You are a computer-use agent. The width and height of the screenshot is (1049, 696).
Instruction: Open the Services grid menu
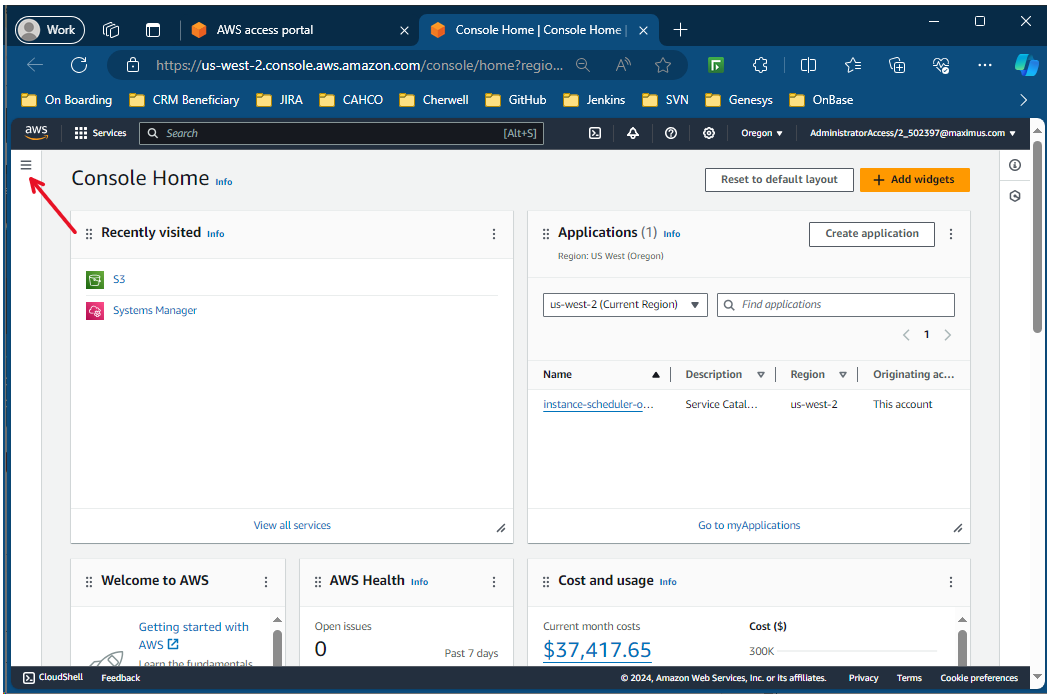point(100,133)
